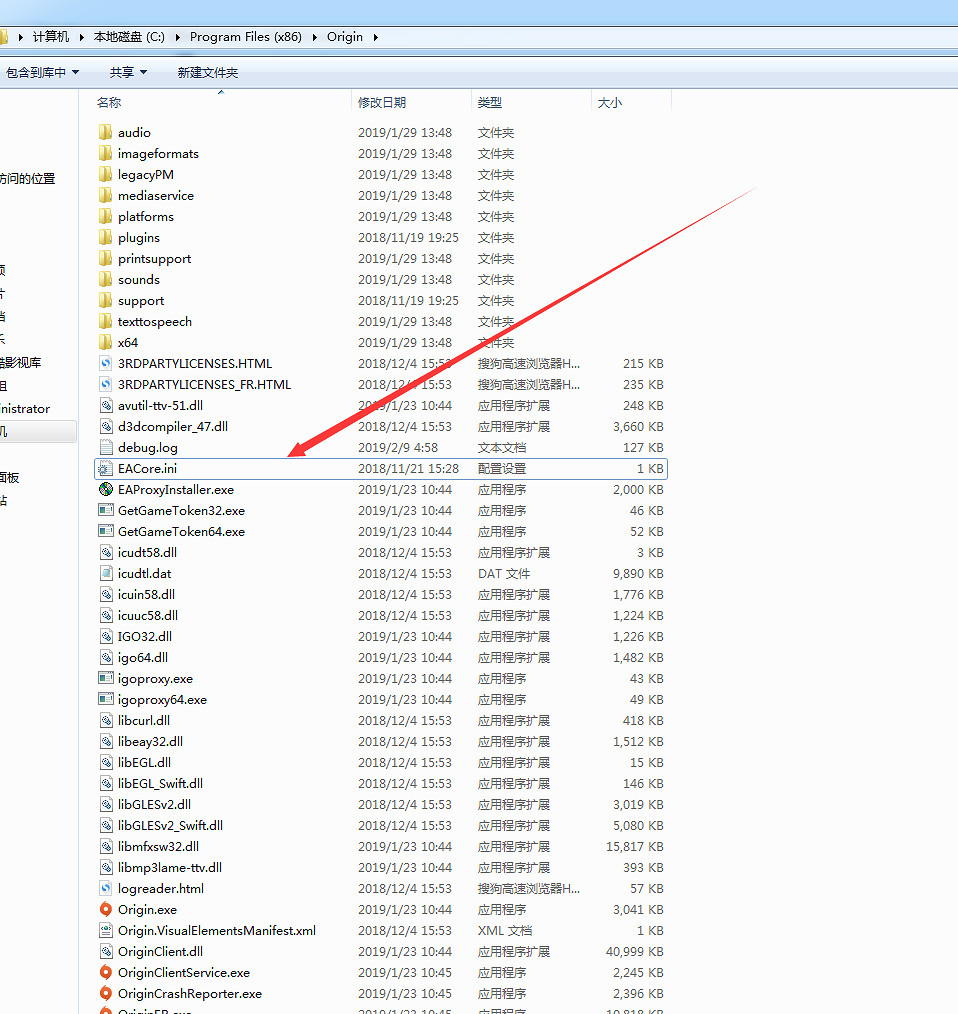958x1014 pixels.
Task: Open the 共享 dropdown menu
Action: [x=128, y=73]
